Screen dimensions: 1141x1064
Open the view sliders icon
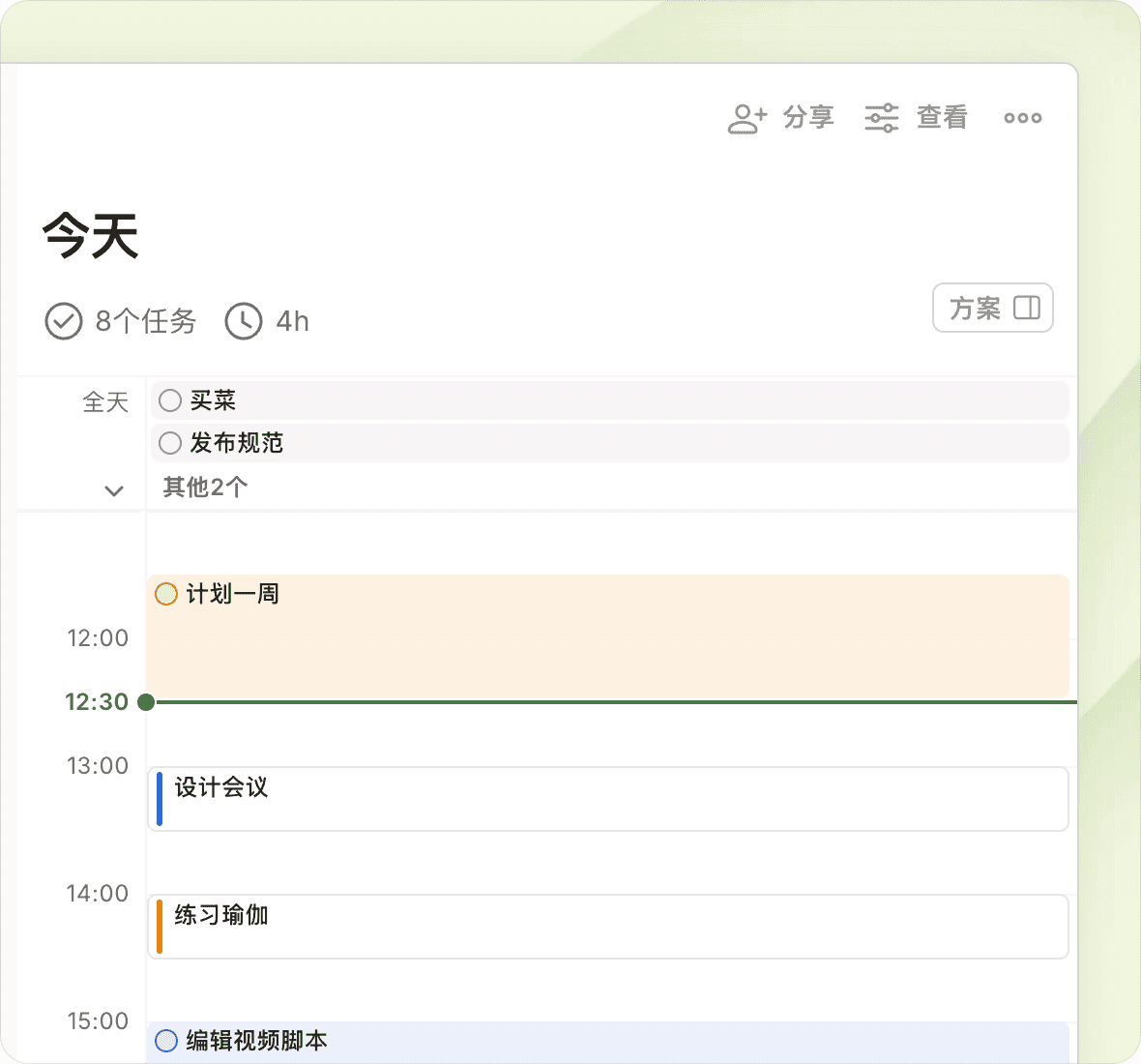[881, 118]
